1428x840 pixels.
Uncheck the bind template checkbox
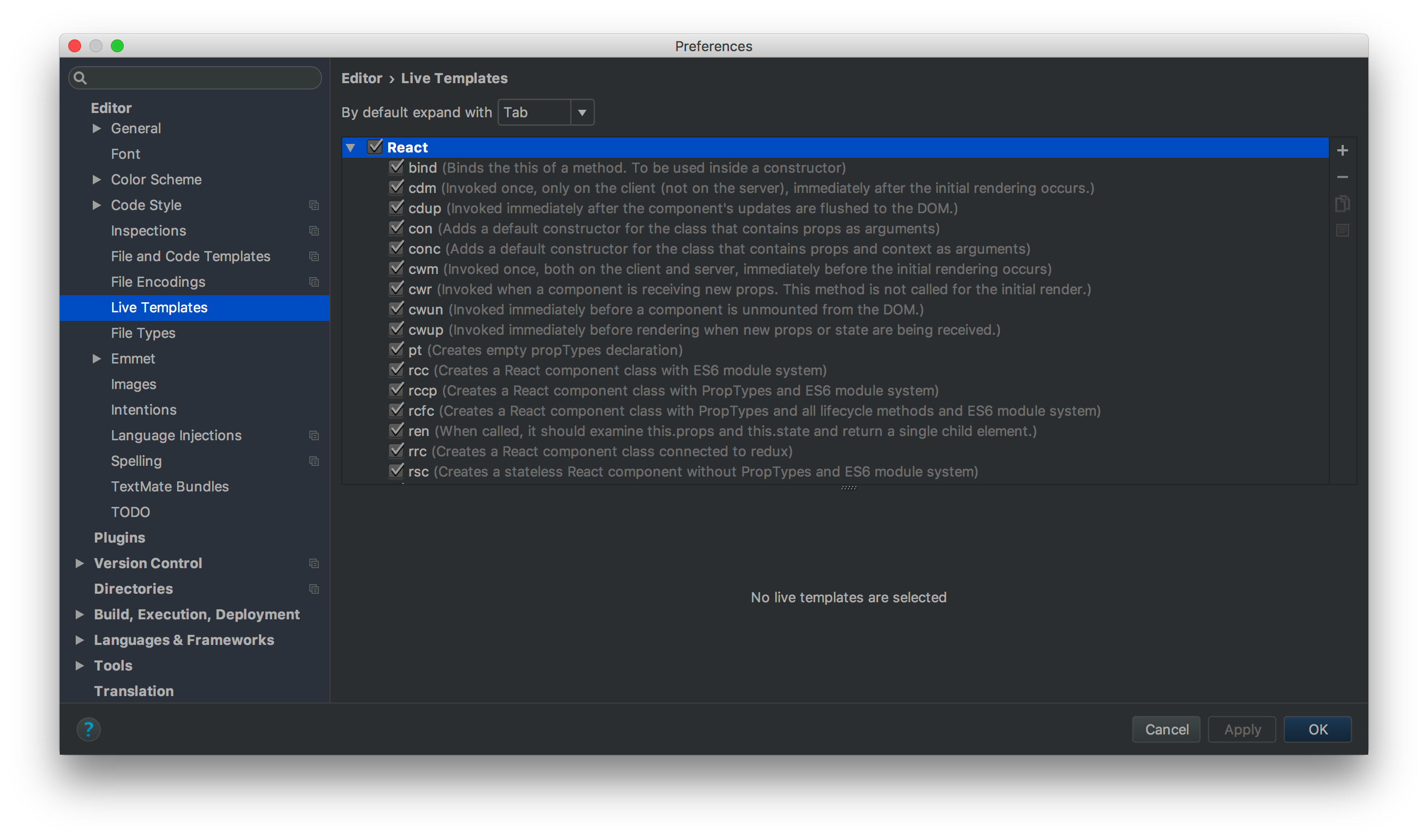[397, 166]
